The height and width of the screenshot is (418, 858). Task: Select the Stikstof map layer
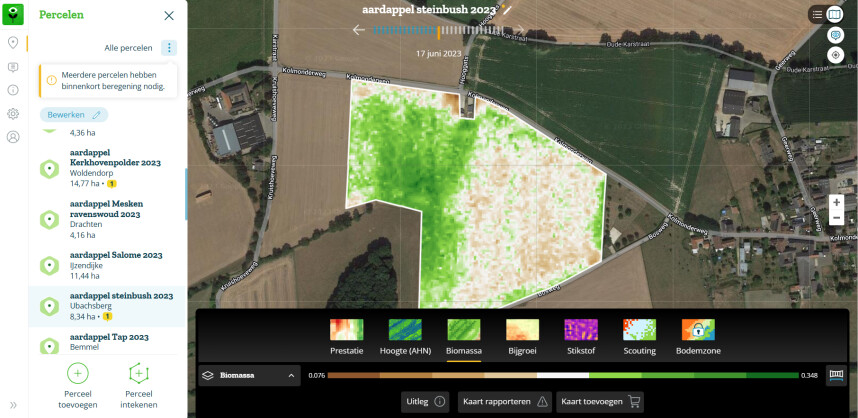point(581,338)
